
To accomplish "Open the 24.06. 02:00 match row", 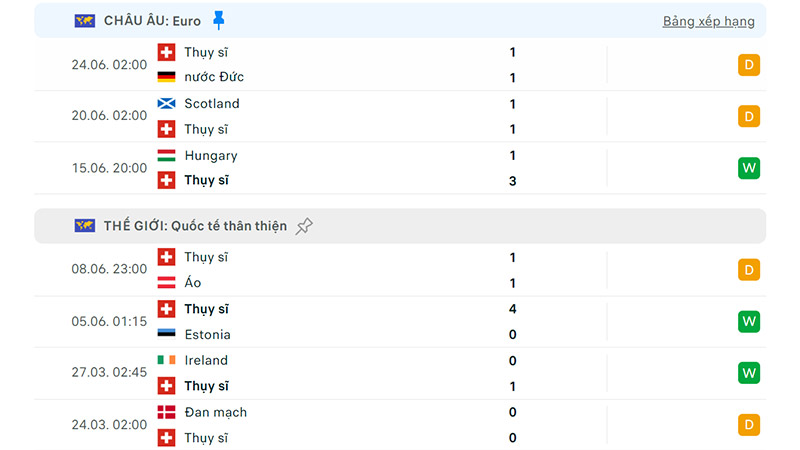I will 400,65.
